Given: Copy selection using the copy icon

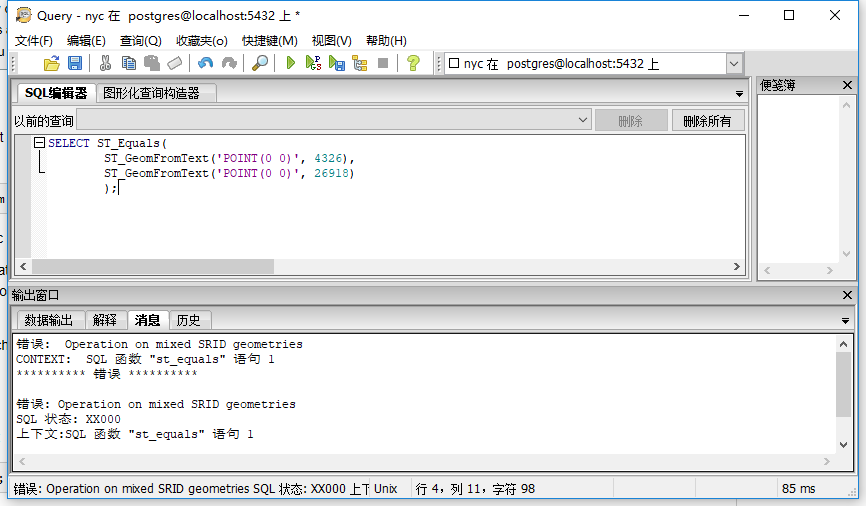Looking at the screenshot, I should pos(129,64).
